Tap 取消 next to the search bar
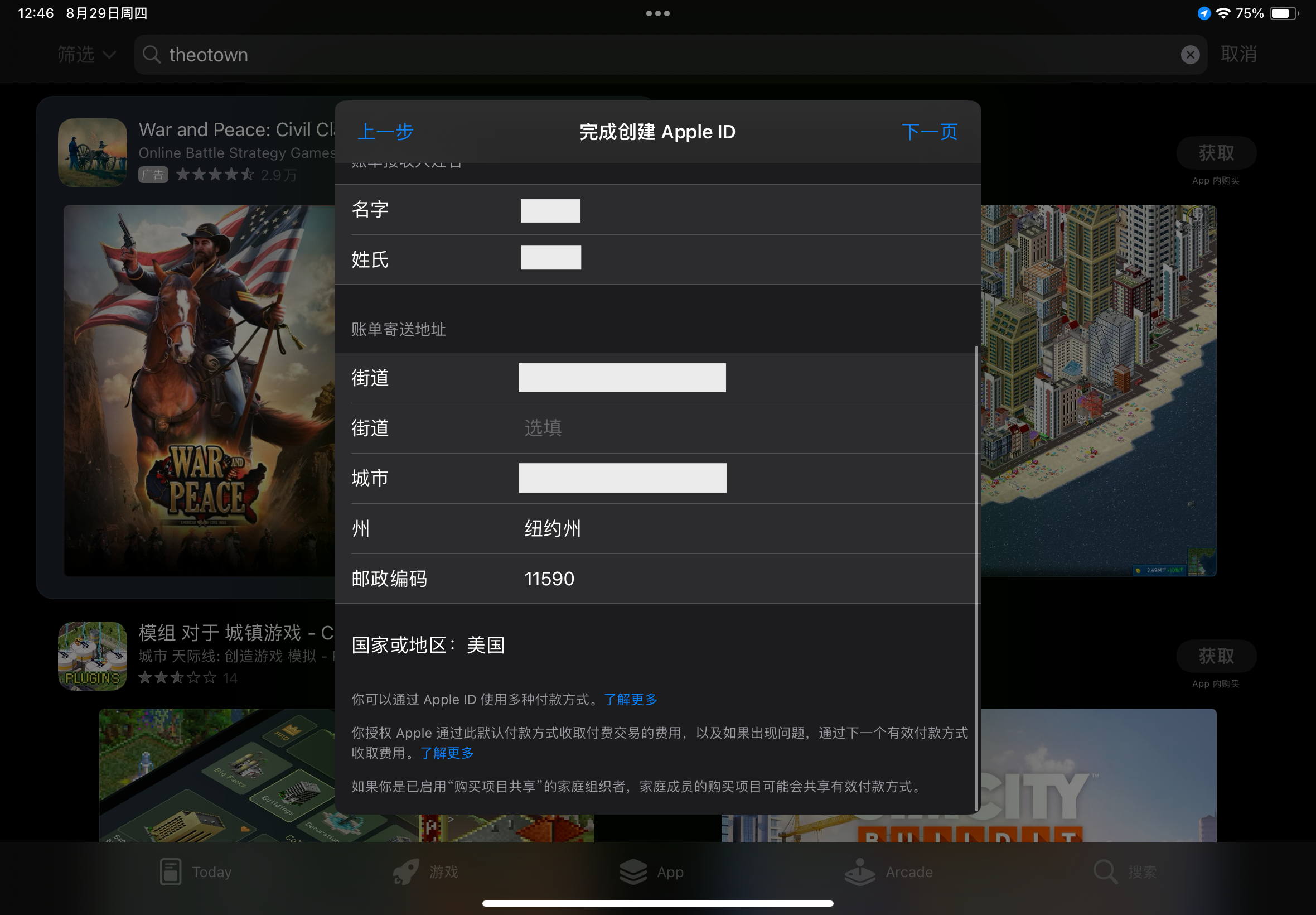The image size is (1316, 915). pos(1238,55)
